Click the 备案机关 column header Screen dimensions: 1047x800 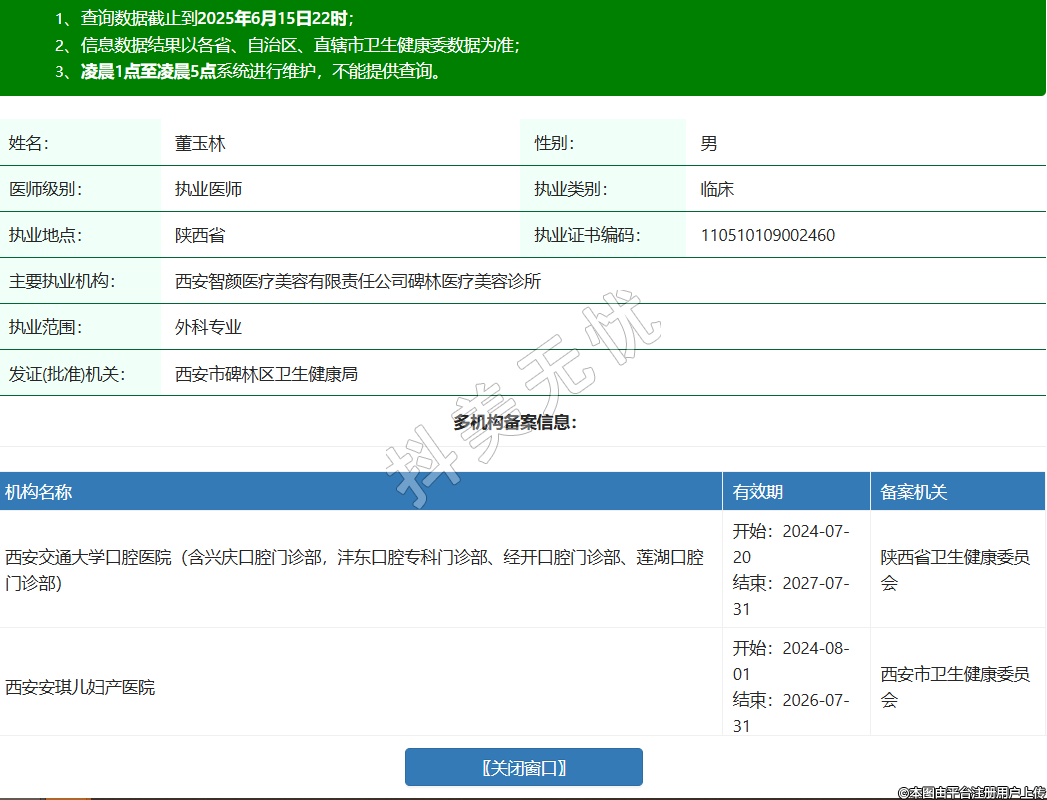pyautogui.click(x=914, y=492)
